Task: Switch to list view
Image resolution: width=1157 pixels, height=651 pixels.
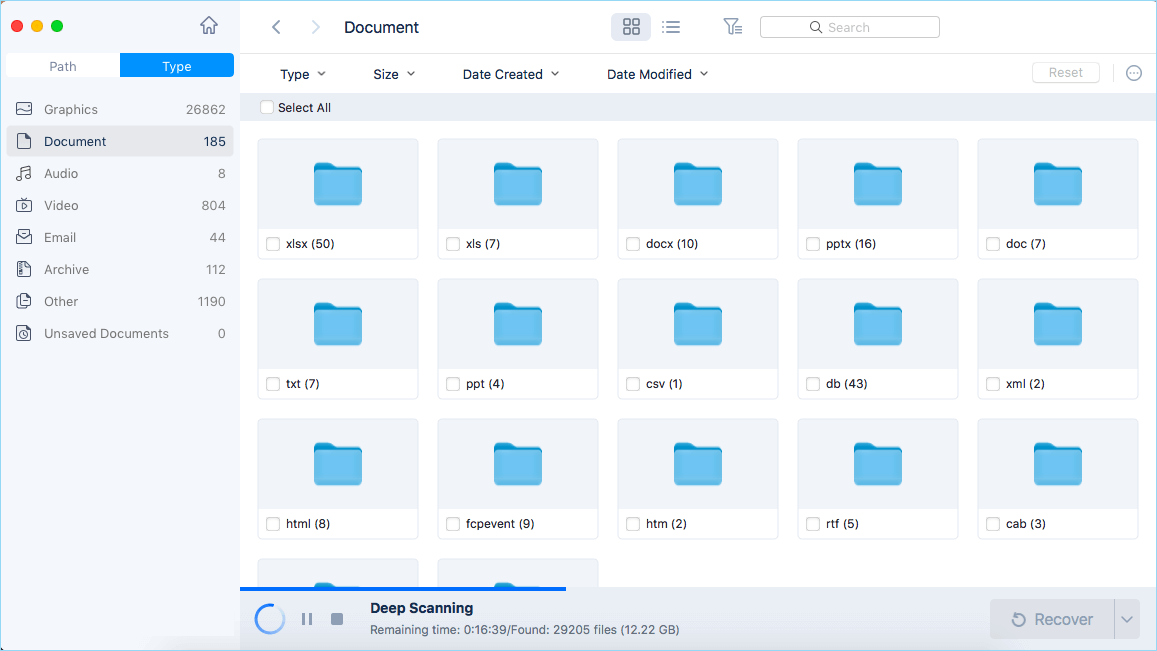Action: [x=671, y=27]
